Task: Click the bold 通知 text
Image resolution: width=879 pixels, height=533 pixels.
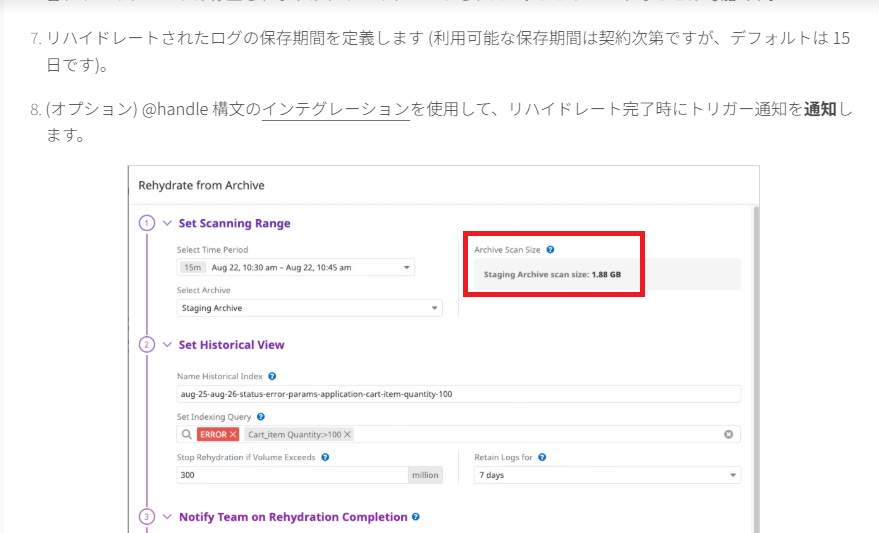Action: 820,109
